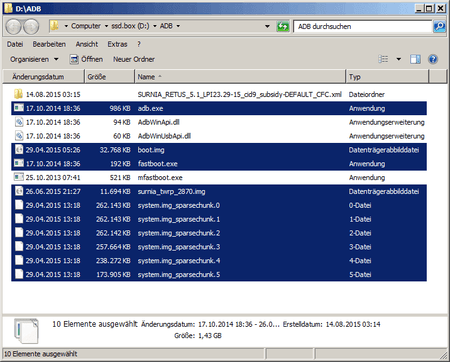The height and width of the screenshot is (362, 450).
Task: Select the file name system.img_sparsechunk.5
Action: 179,275
